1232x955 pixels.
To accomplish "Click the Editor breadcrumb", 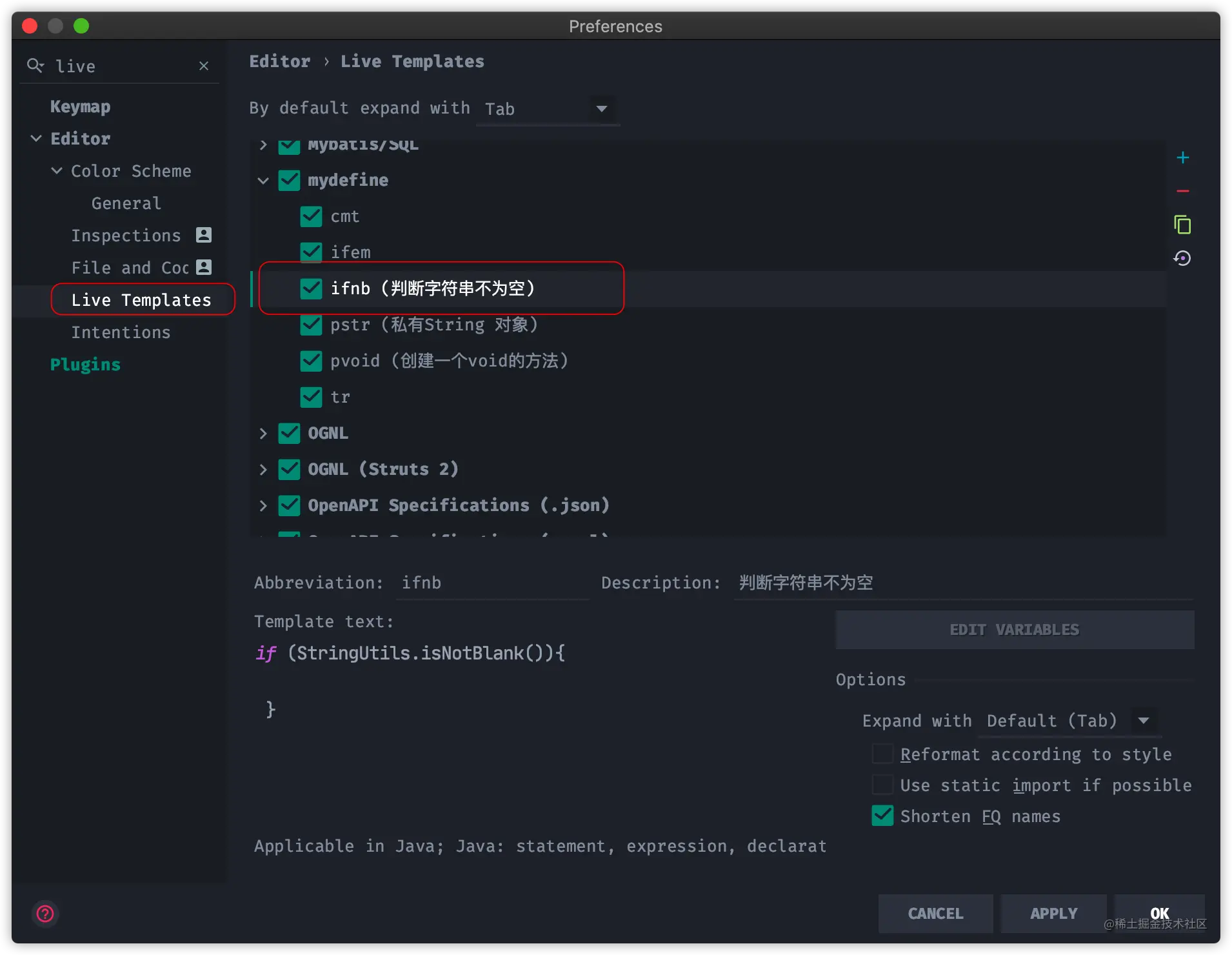I will click(280, 61).
